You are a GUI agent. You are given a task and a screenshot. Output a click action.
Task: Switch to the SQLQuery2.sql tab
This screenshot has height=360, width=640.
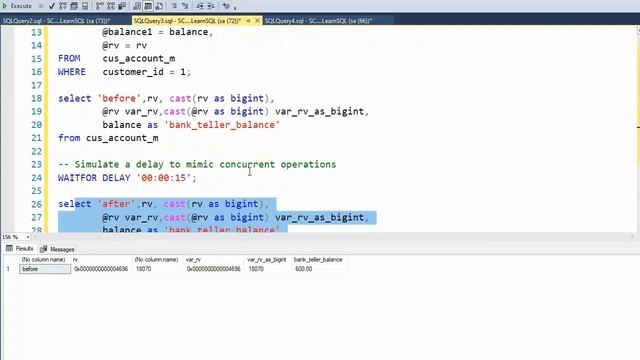click(56, 20)
